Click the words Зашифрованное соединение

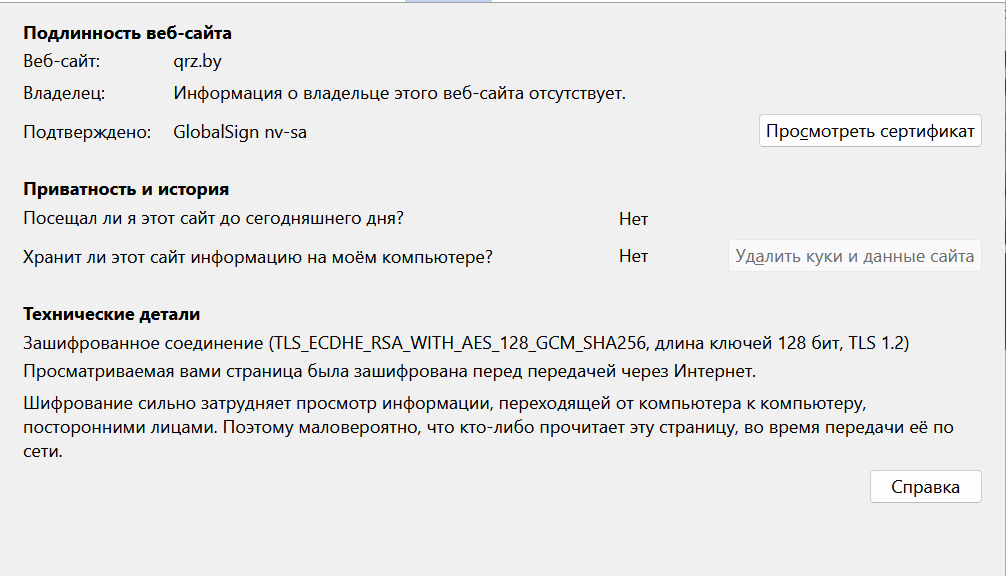143,344
